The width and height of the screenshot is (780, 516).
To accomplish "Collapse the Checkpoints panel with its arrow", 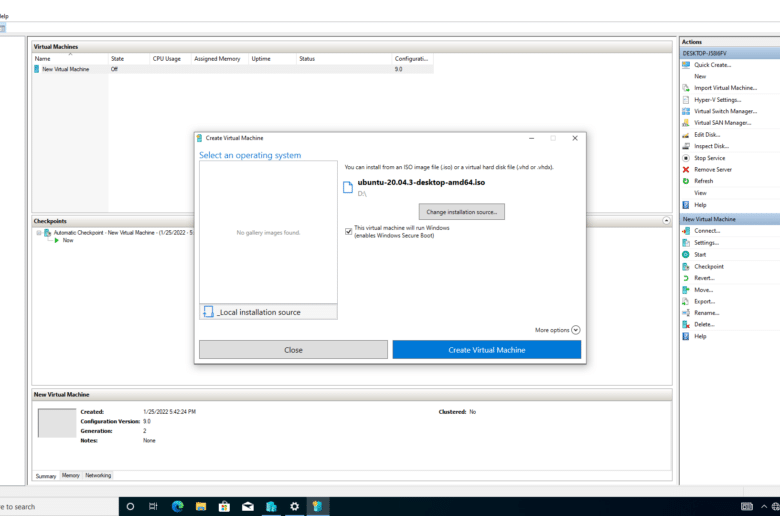I will (x=666, y=220).
